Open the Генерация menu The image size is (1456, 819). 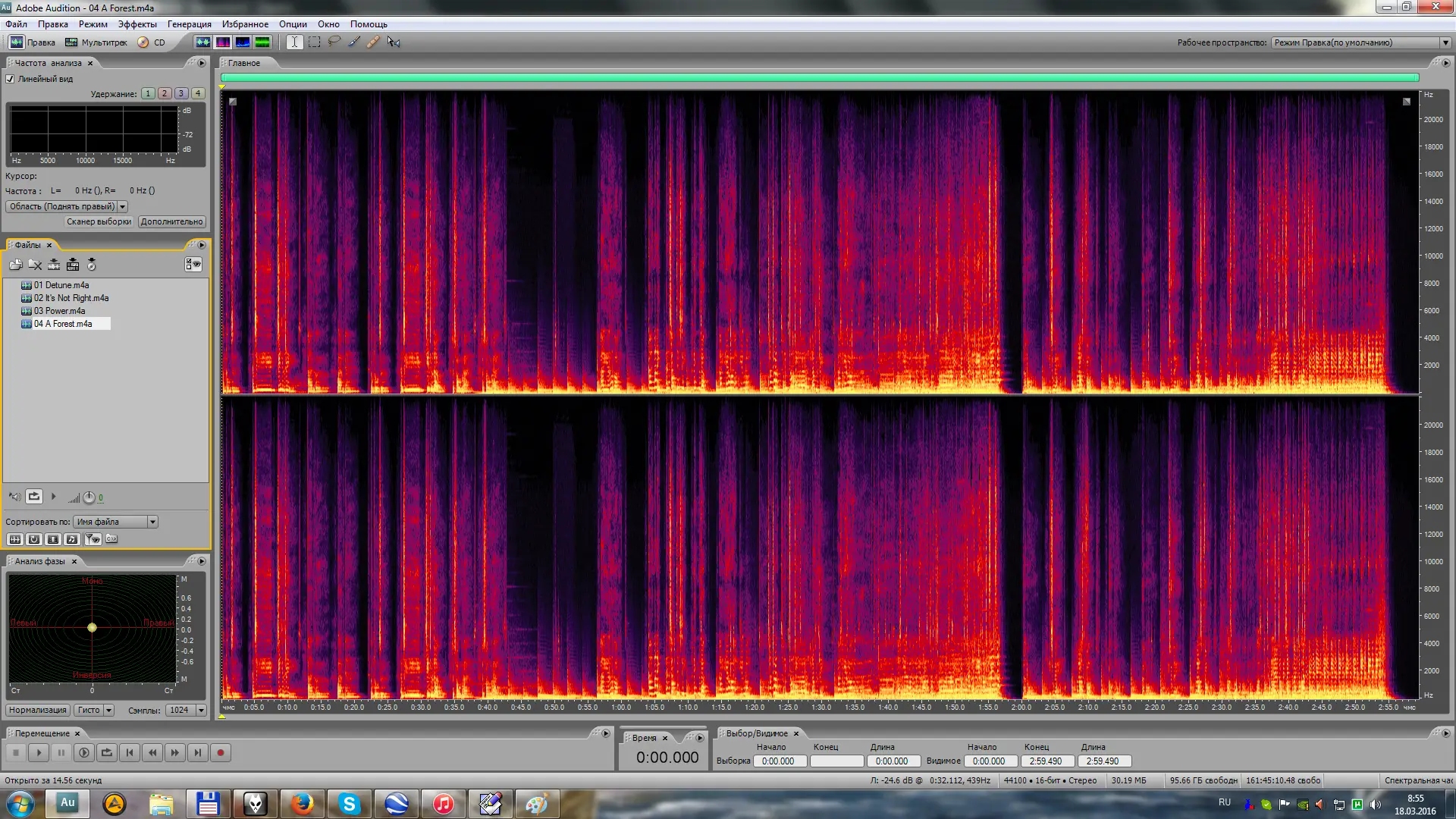[x=189, y=24]
